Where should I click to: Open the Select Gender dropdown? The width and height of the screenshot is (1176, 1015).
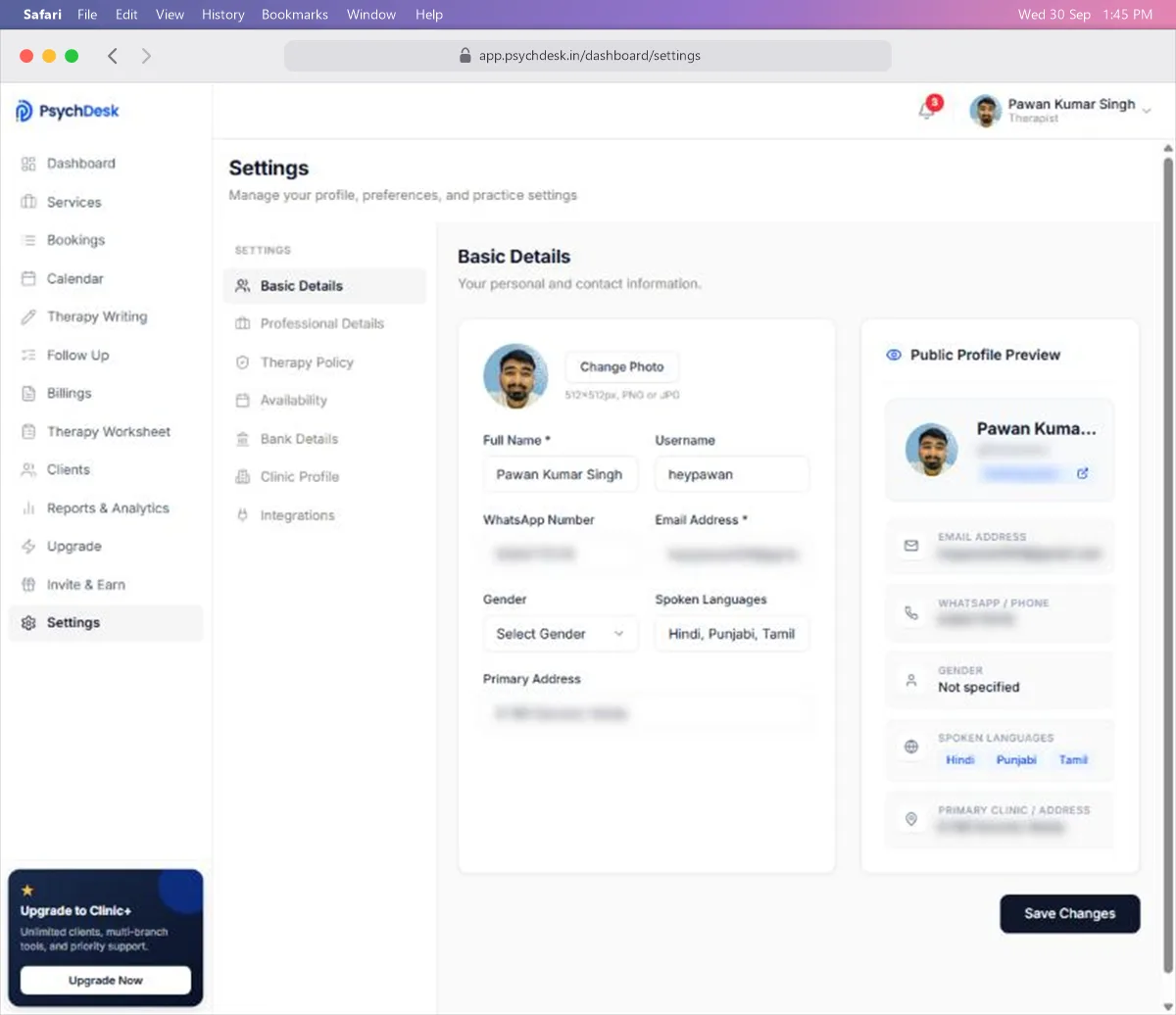561,634
